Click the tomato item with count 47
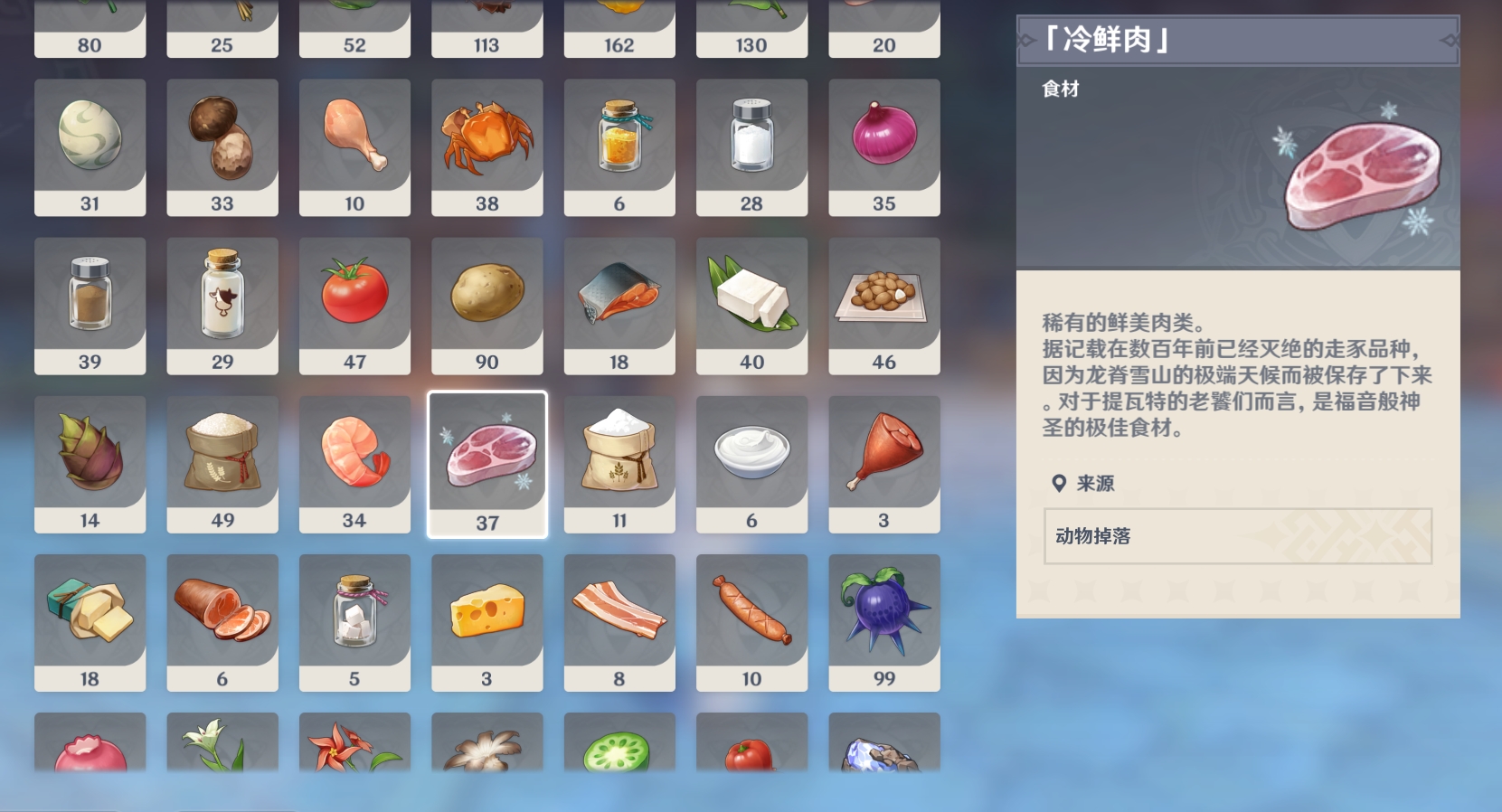The width and height of the screenshot is (1502, 812). 354,306
